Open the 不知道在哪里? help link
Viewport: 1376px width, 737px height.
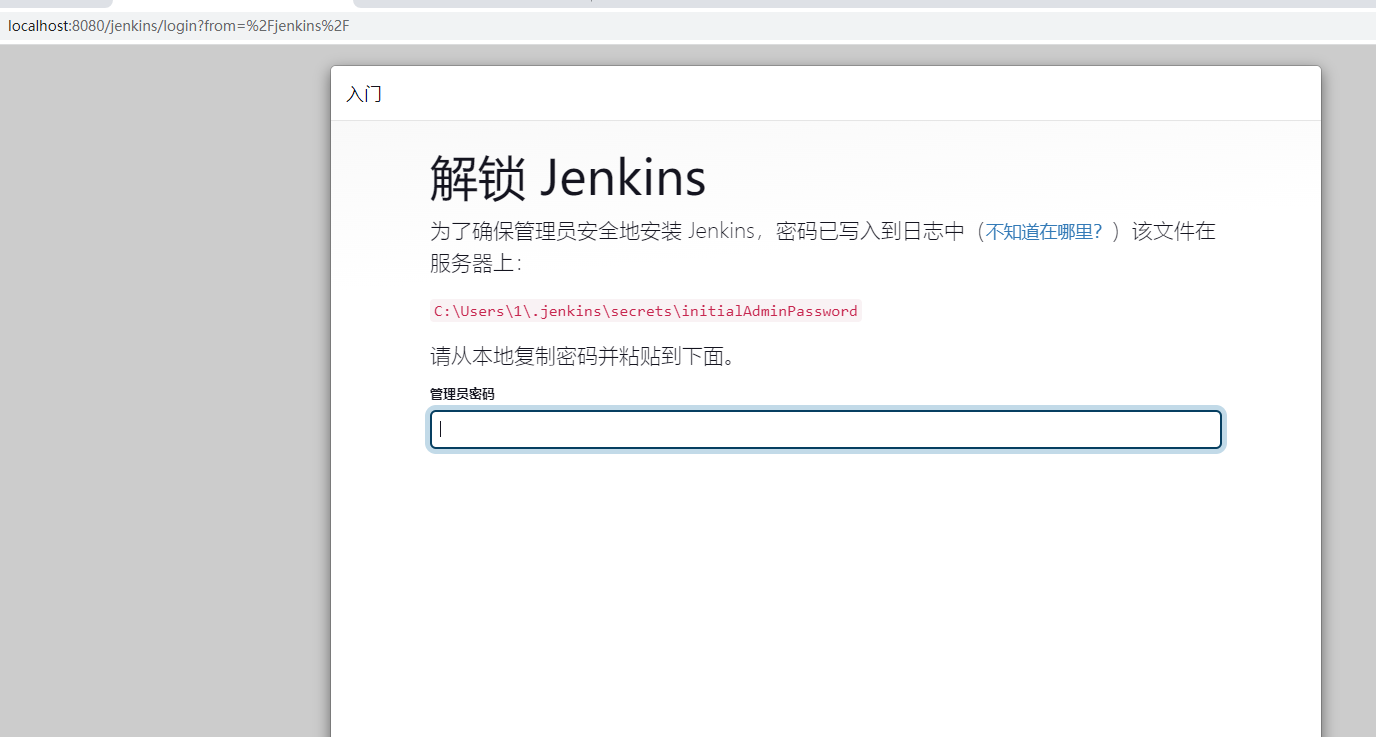pyautogui.click(x=1043, y=232)
